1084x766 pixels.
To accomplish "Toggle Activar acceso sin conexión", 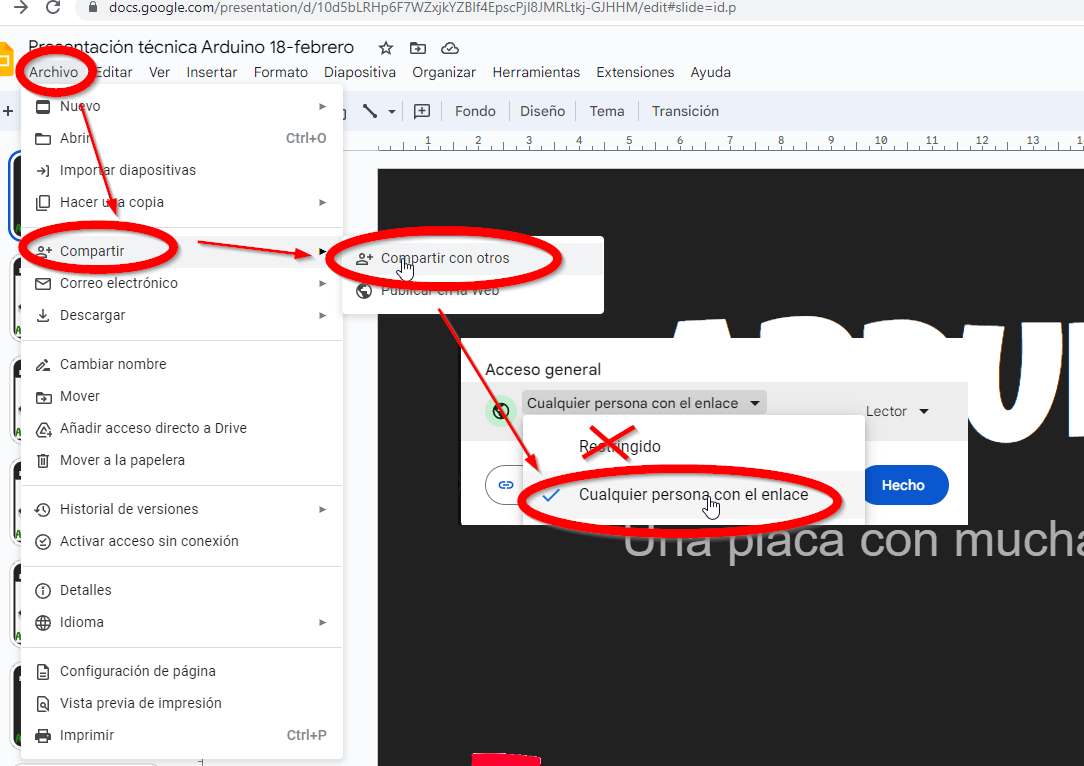I will [x=181, y=541].
